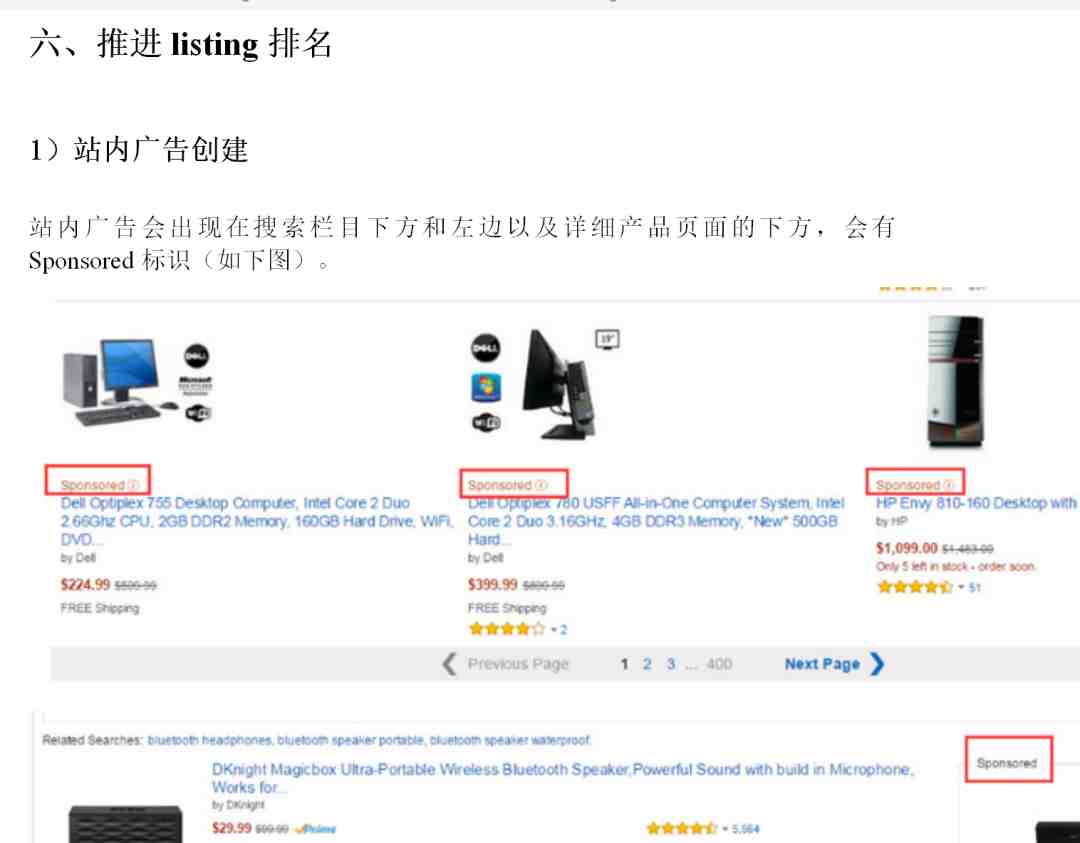This screenshot has height=843, width=1080.
Task: Go to page 2 of the results
Action: (647, 664)
